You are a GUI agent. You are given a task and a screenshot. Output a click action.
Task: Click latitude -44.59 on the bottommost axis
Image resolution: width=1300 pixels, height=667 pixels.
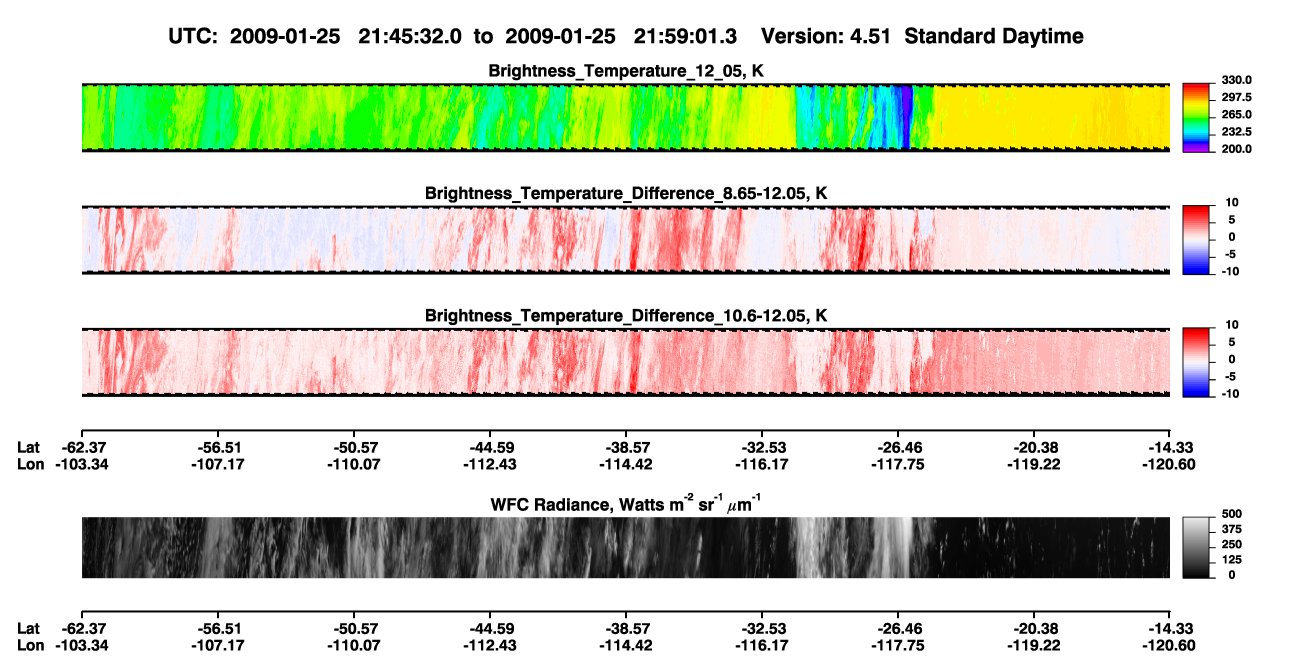coord(490,628)
